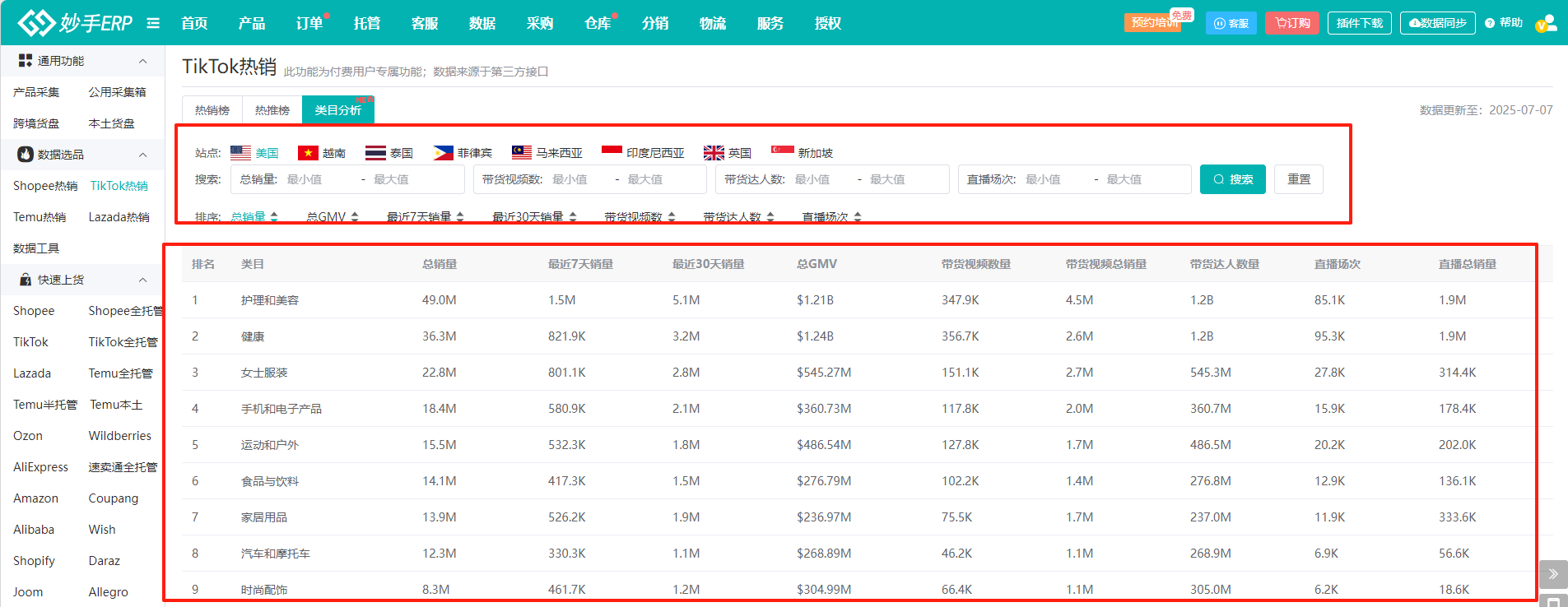Click the 搜索 button
The image size is (1568, 607).
click(1233, 179)
